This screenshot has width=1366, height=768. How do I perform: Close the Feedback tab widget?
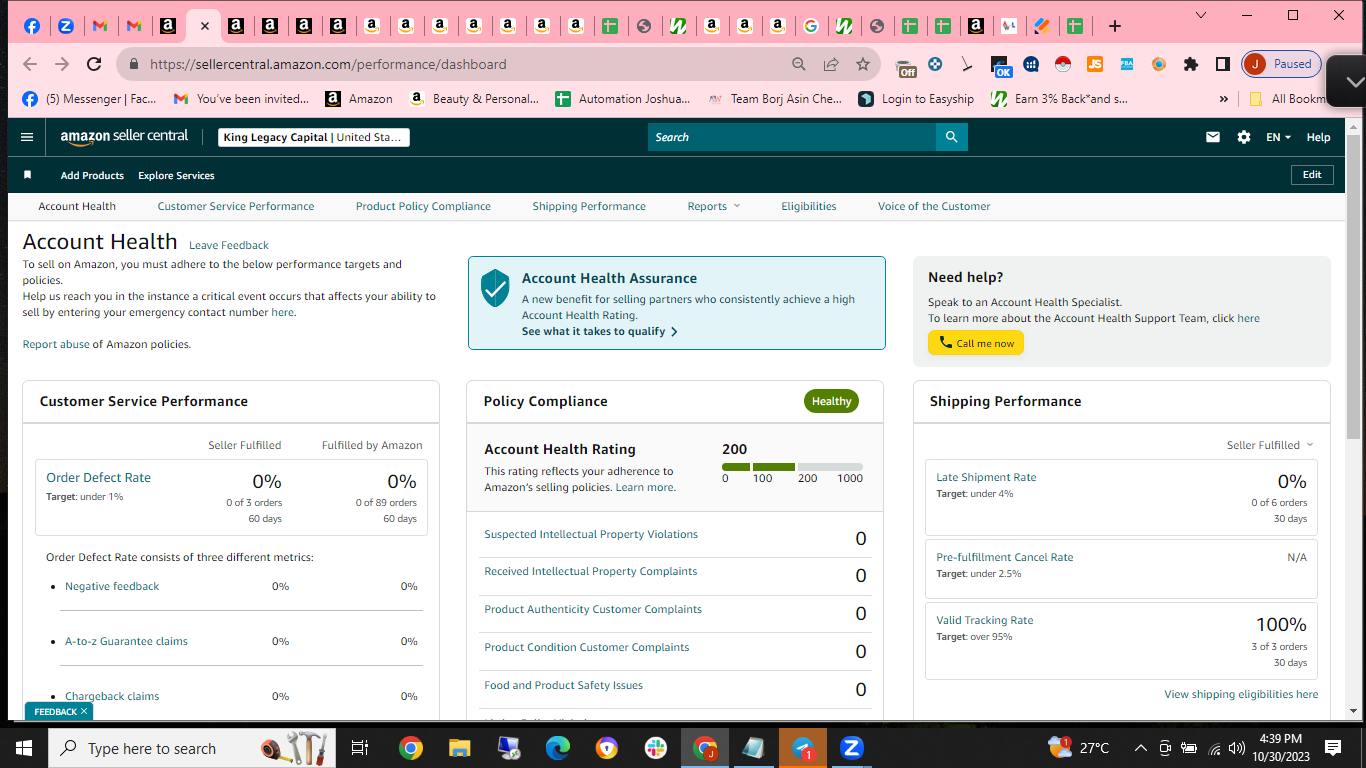coord(84,711)
